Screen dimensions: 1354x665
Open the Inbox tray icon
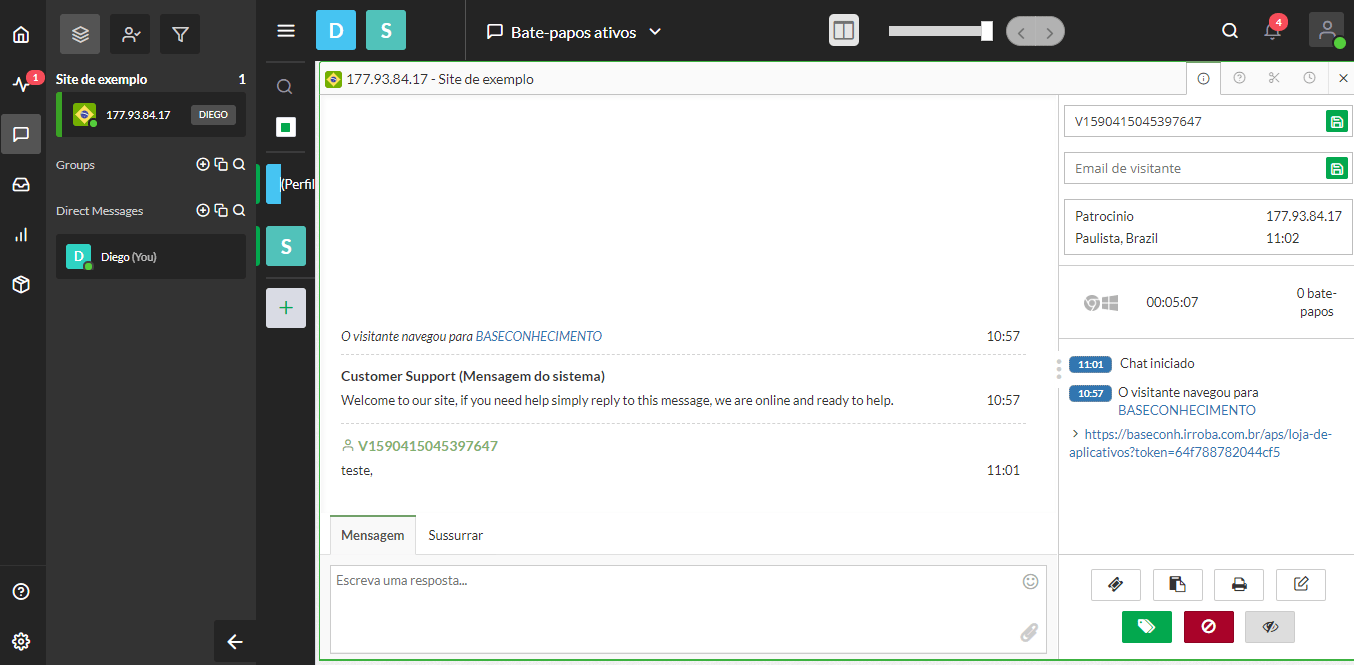(21, 185)
